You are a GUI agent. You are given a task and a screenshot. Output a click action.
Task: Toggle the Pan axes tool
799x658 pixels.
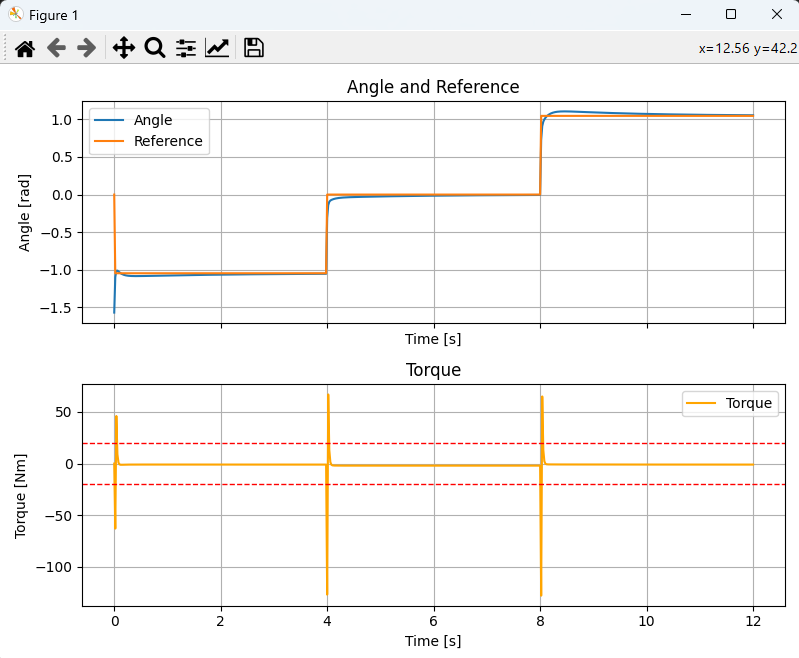pos(123,48)
